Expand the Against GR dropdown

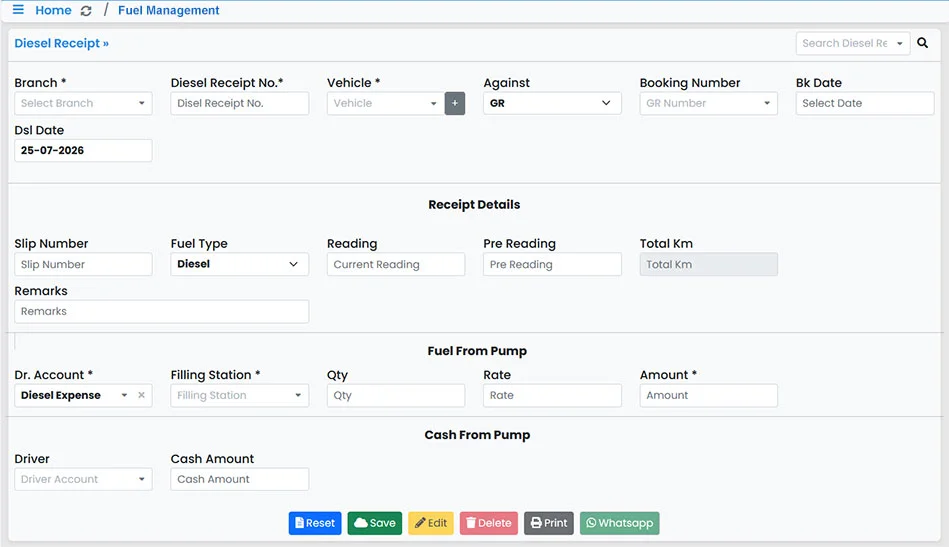pyautogui.click(x=552, y=103)
